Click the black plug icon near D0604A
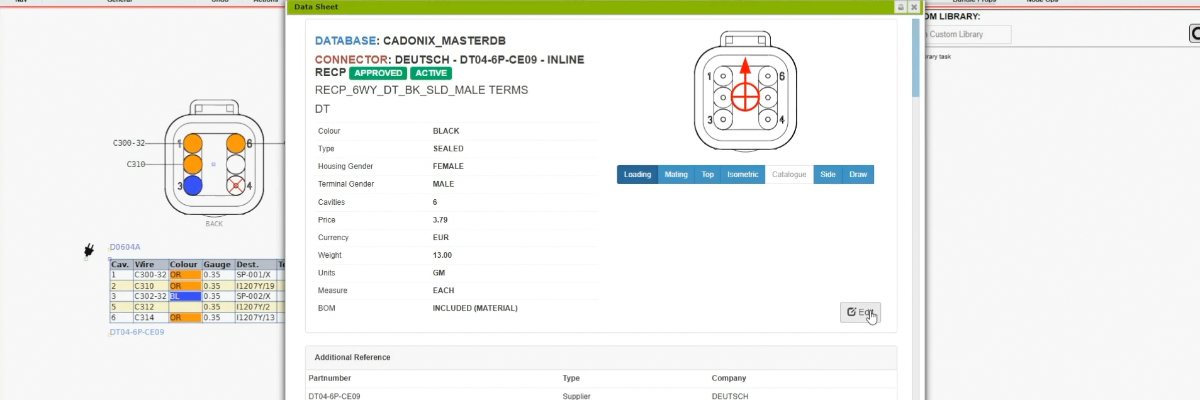Viewport: 1200px width, 400px height. (90, 248)
